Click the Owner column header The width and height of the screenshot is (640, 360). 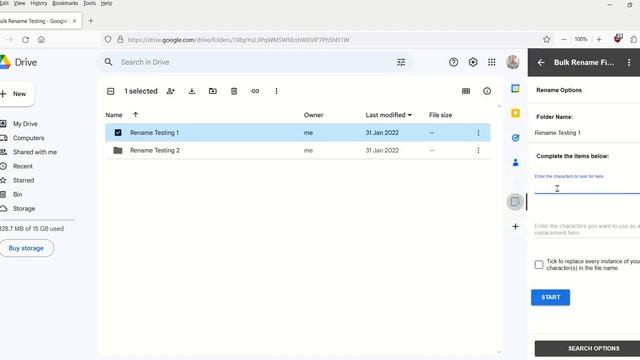point(313,115)
